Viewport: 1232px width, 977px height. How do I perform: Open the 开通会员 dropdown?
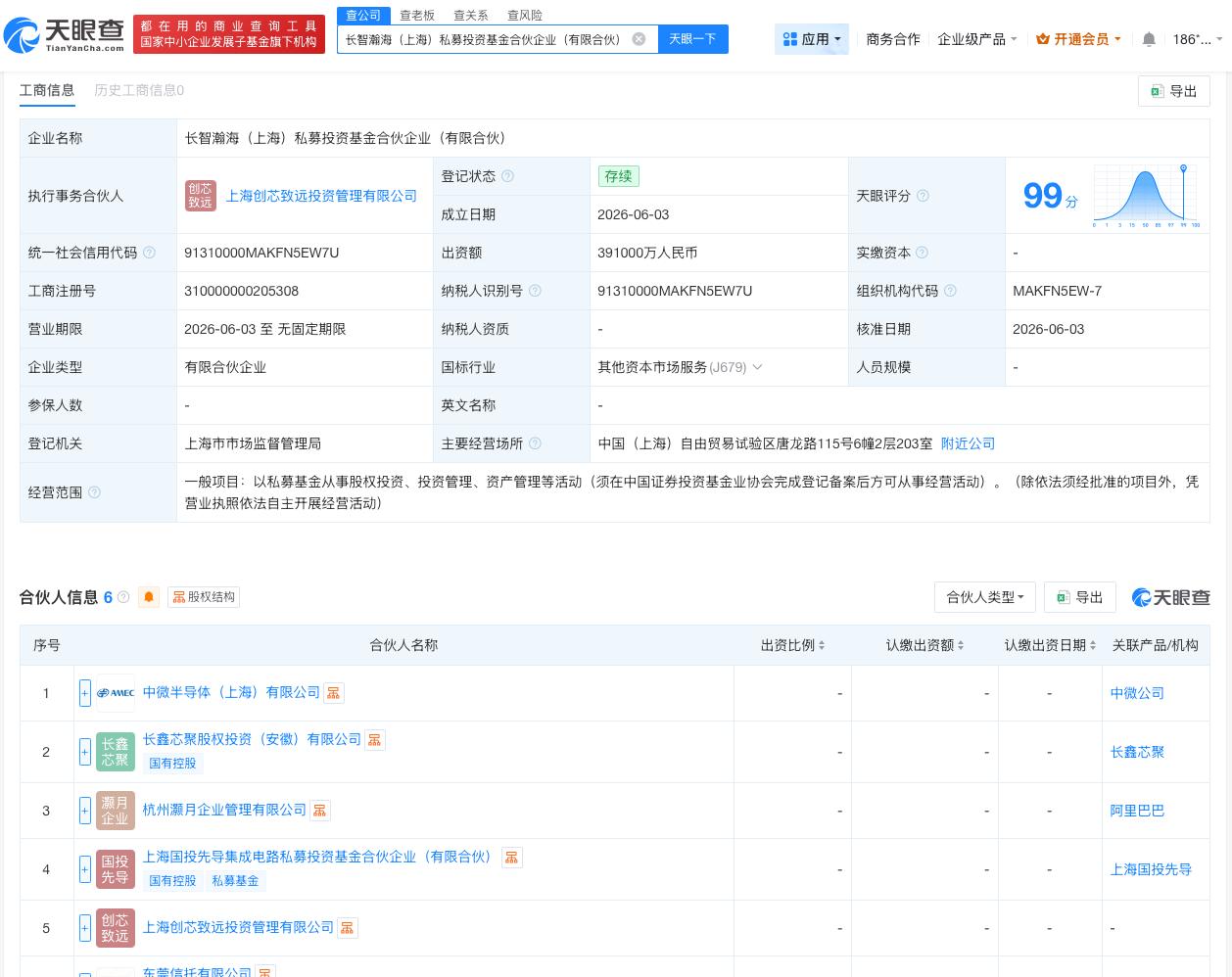1078,39
